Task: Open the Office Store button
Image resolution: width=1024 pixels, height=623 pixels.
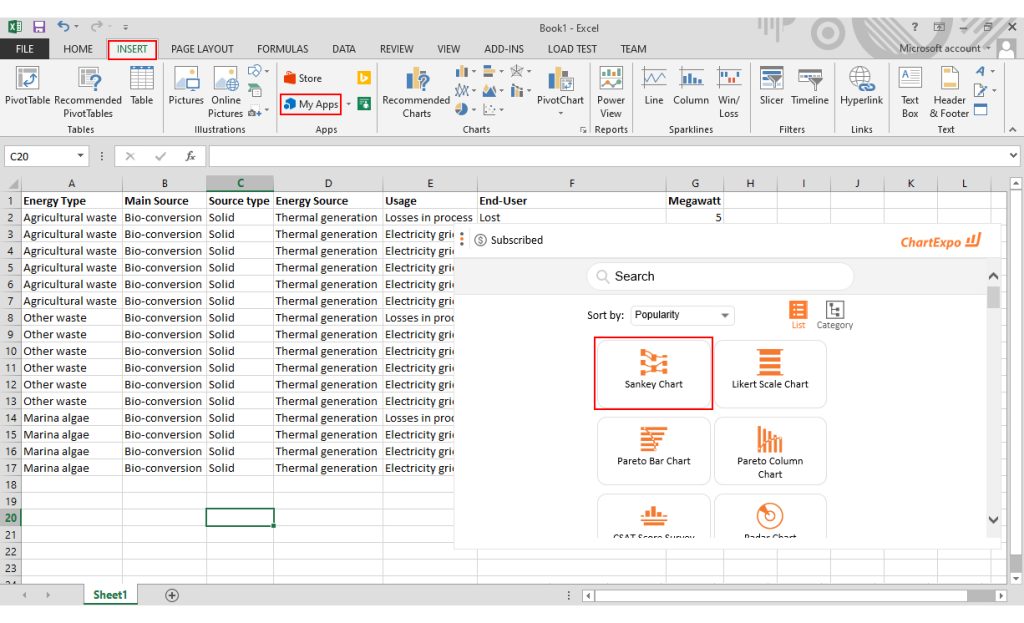Action: (302, 78)
